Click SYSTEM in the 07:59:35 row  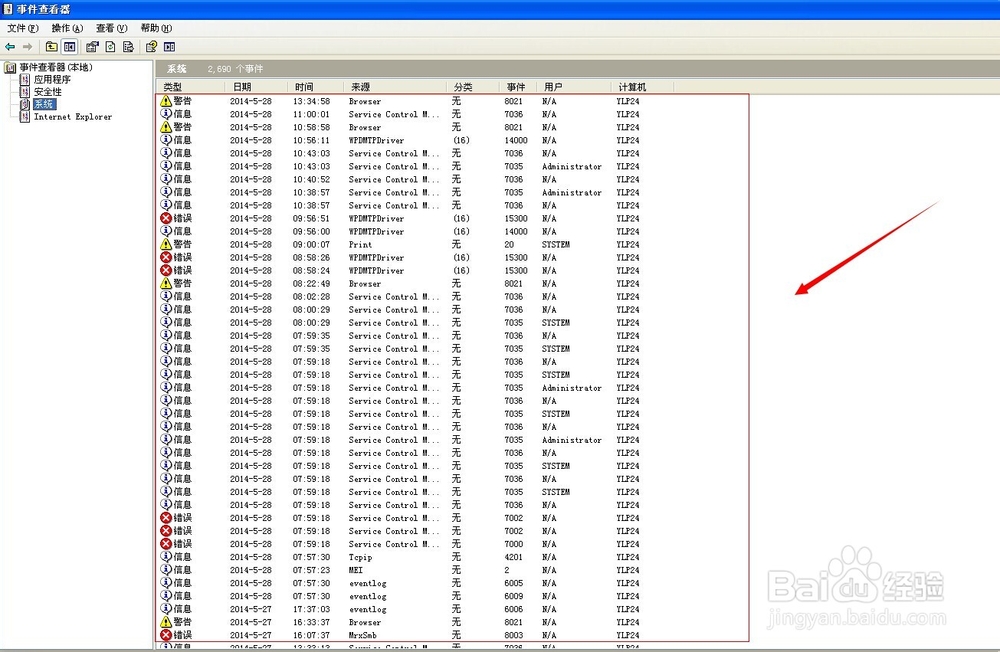click(555, 349)
